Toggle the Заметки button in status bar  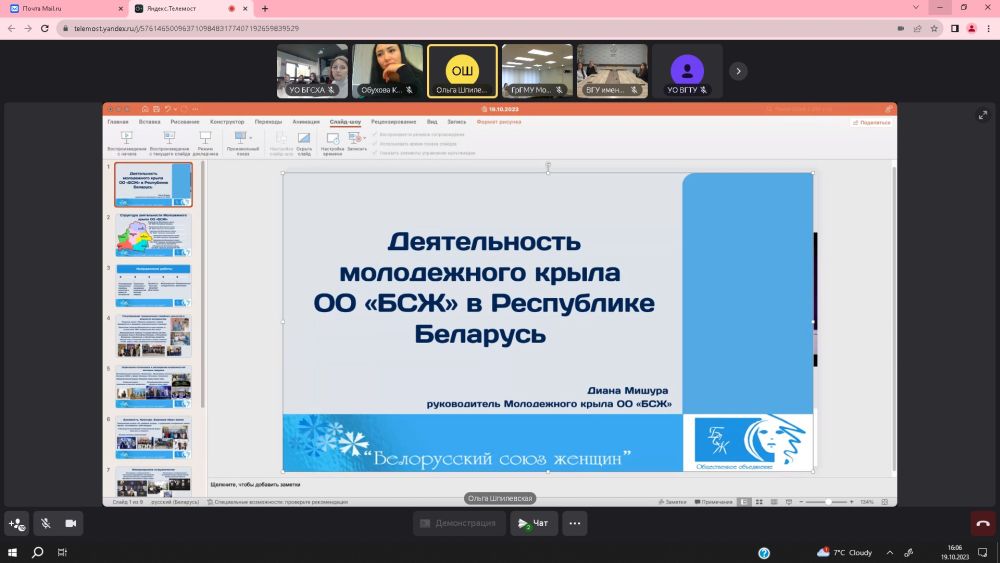point(672,502)
